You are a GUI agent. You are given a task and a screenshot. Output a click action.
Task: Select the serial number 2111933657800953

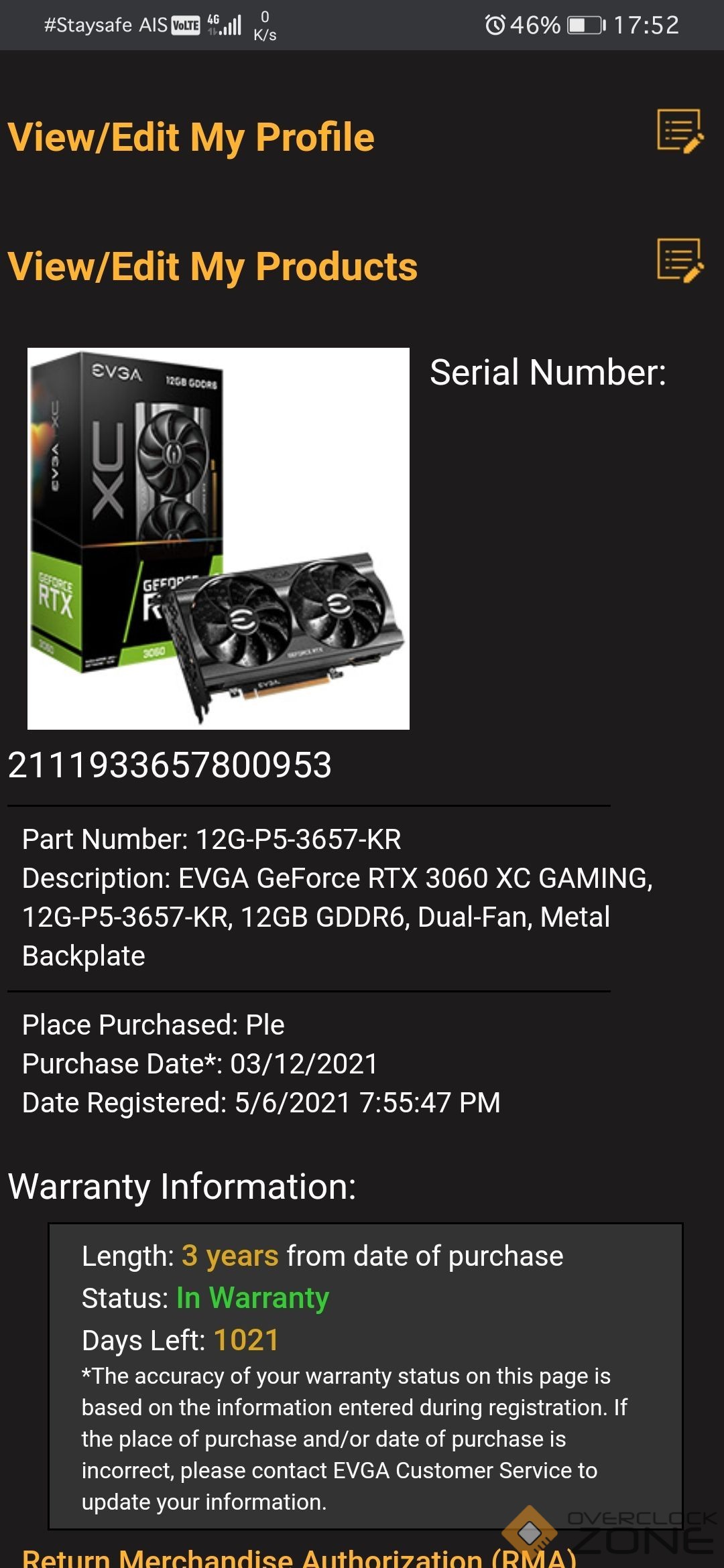(x=170, y=765)
